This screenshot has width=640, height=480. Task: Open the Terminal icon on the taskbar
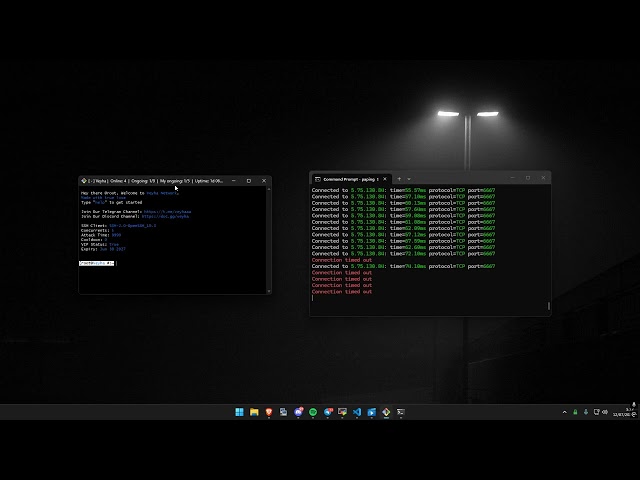pos(401,412)
